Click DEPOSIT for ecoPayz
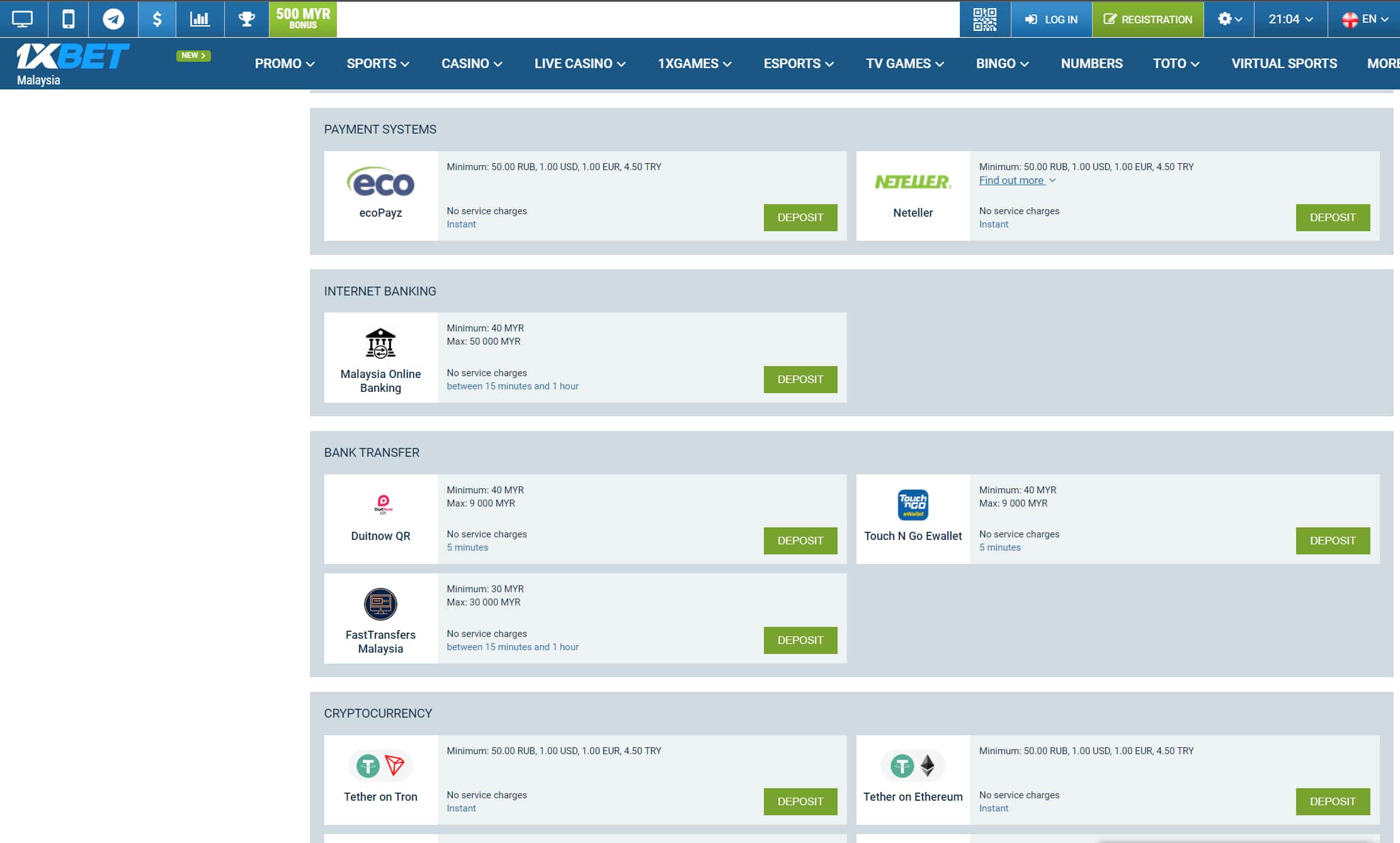Image resolution: width=1400 pixels, height=843 pixels. 800,217
